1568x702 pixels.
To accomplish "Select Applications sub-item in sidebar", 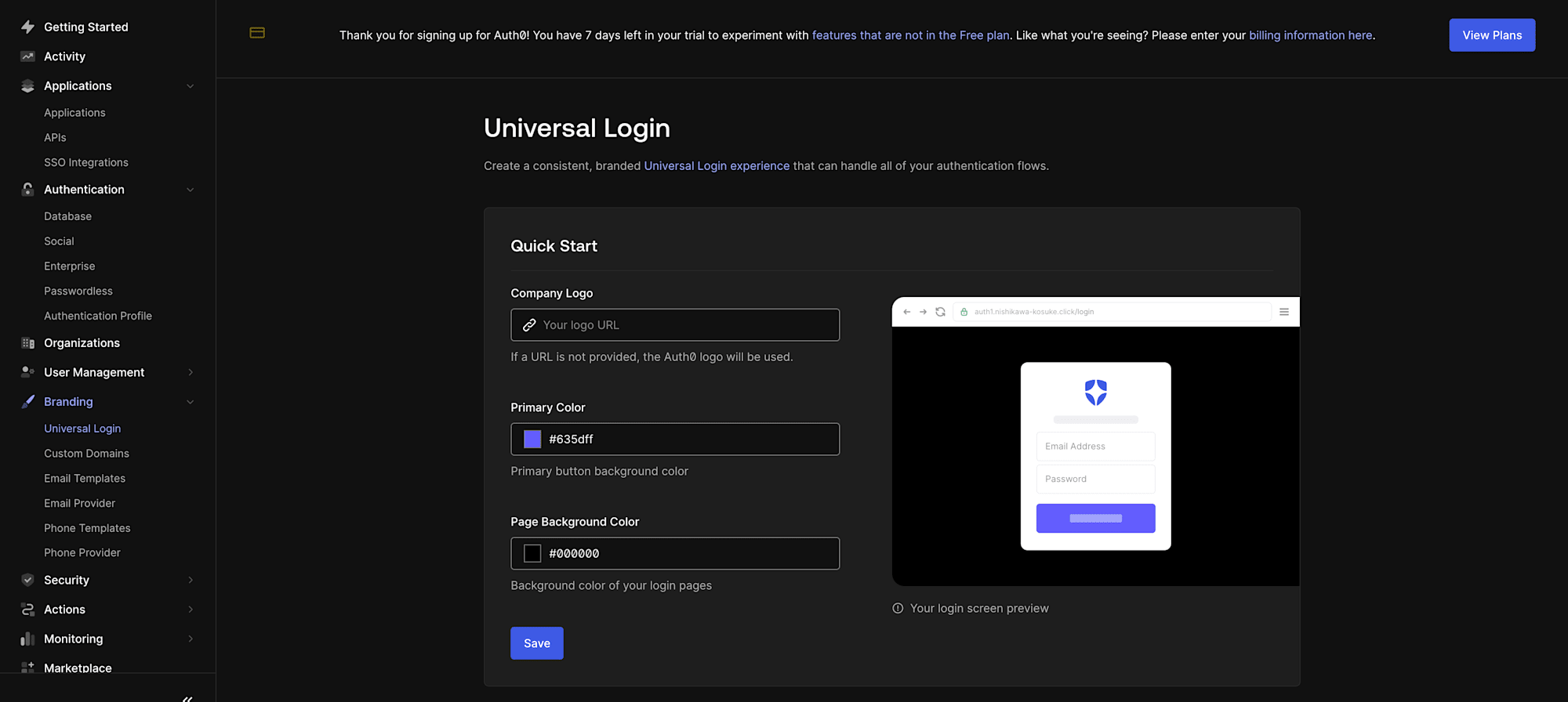I will [74, 112].
